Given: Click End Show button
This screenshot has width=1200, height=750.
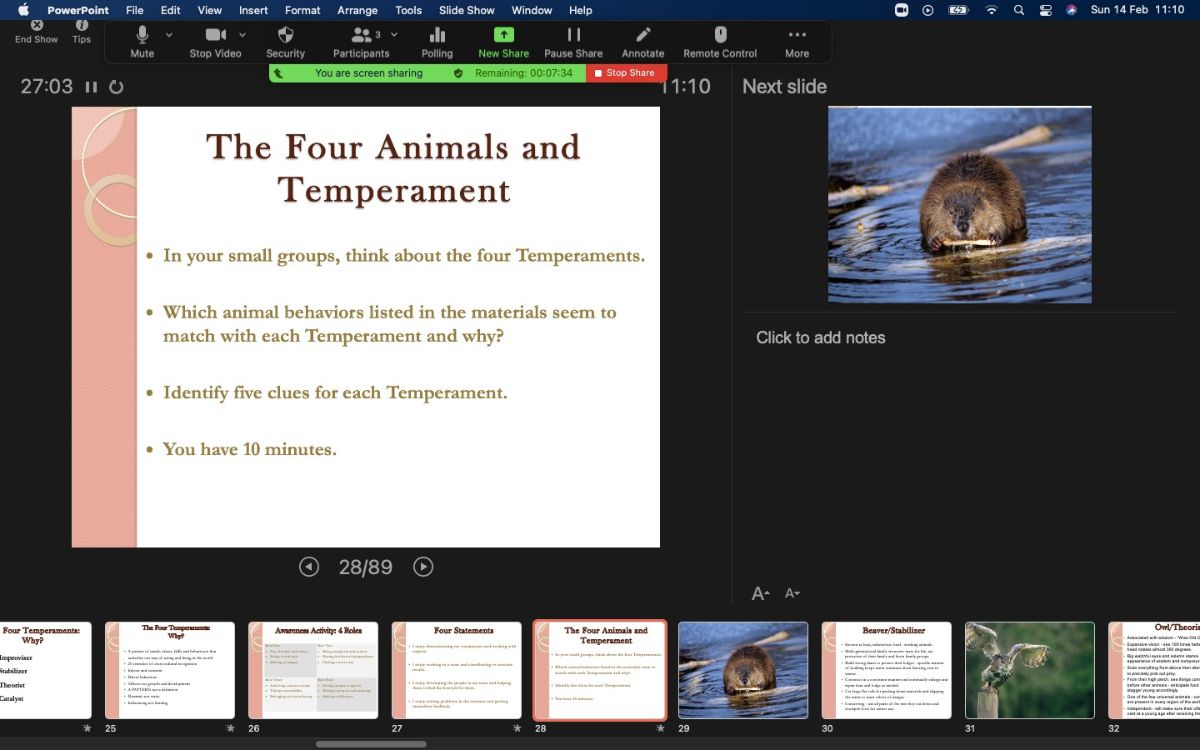Looking at the screenshot, I should [x=37, y=31].
